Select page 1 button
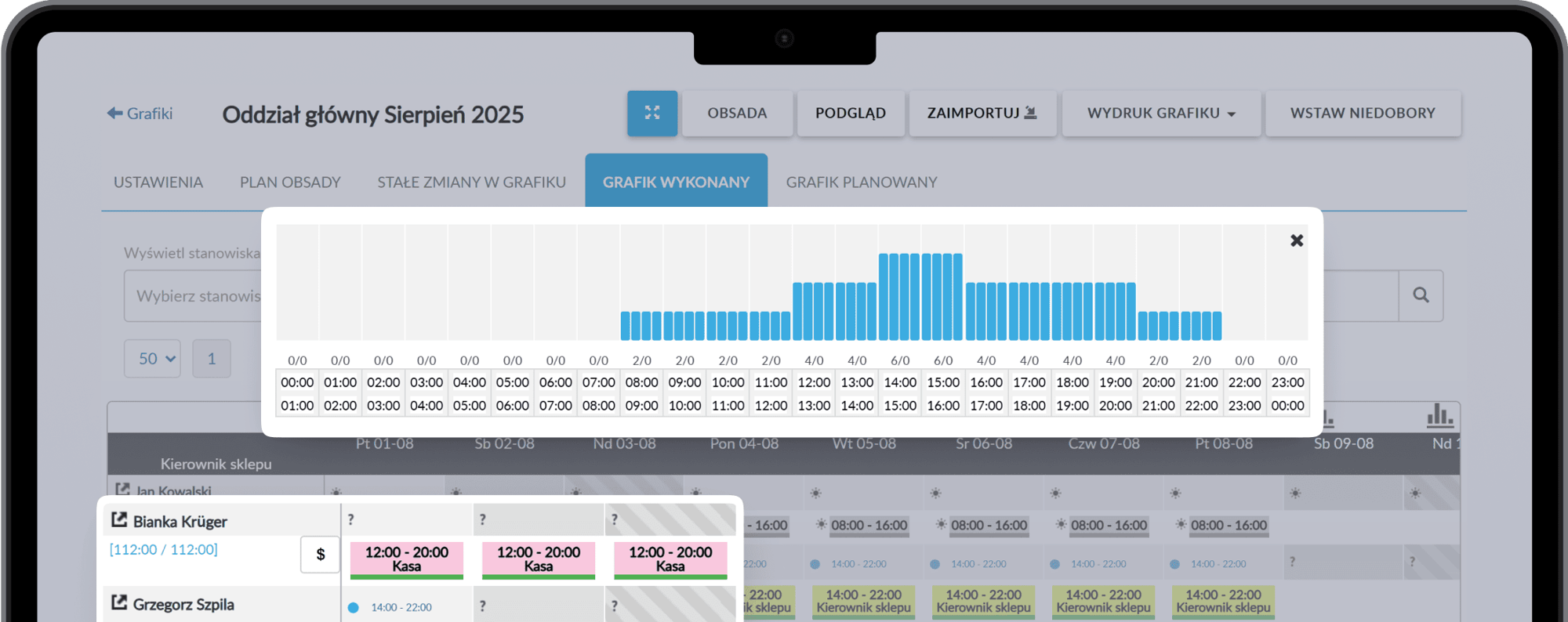 (x=212, y=358)
